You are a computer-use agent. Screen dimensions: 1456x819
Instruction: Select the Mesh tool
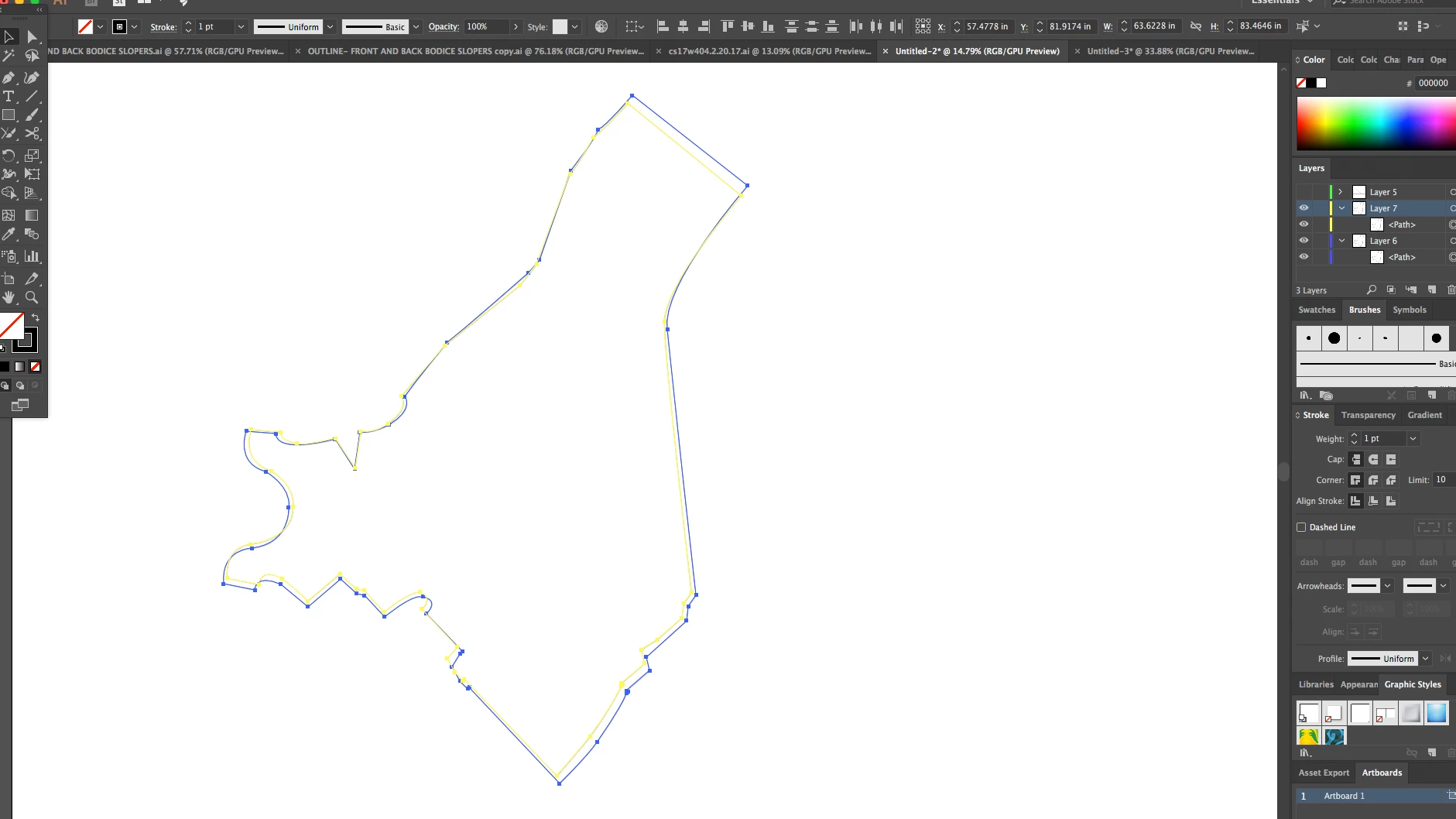tap(9, 215)
